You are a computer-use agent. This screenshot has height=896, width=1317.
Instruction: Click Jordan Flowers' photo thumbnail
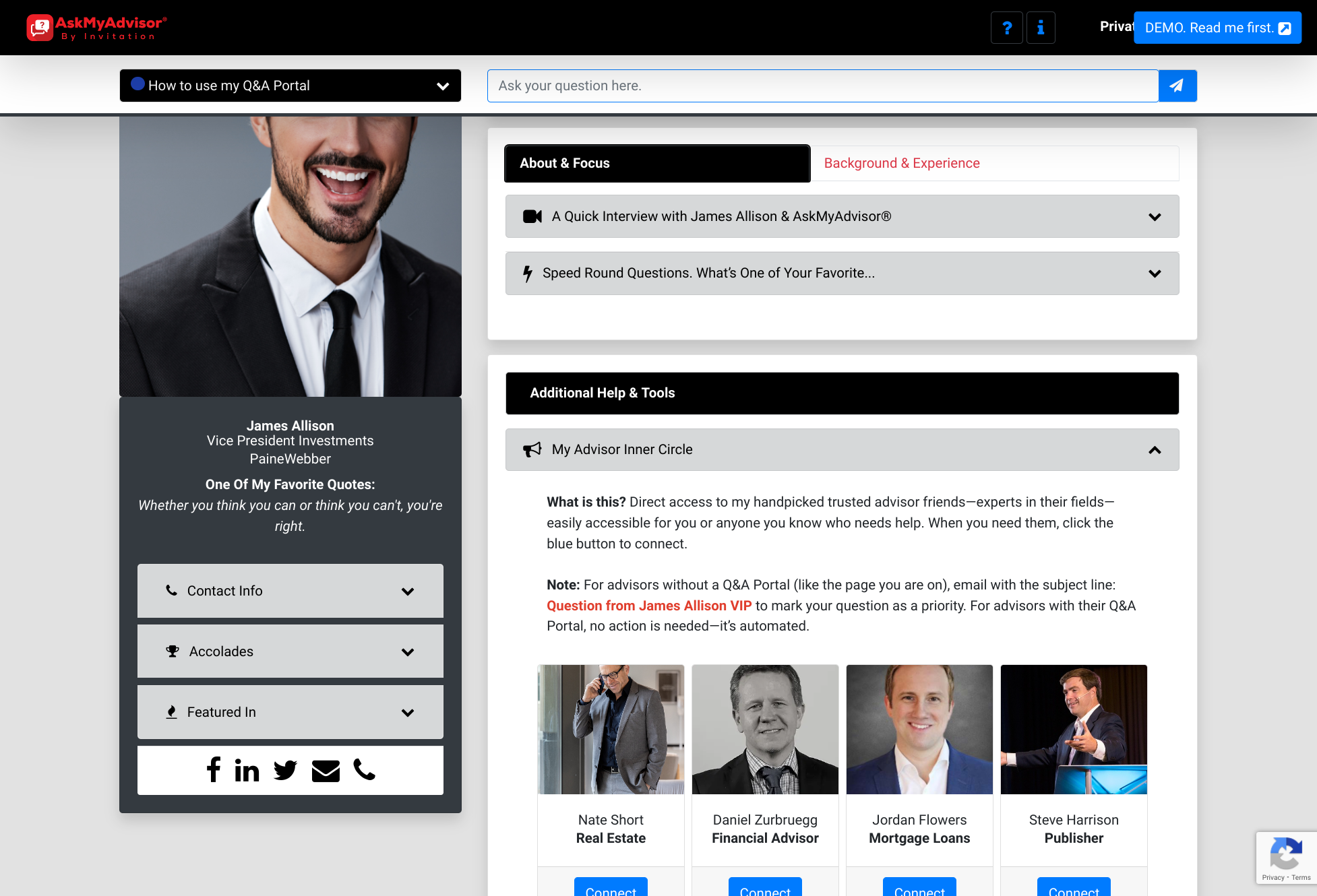coord(919,730)
